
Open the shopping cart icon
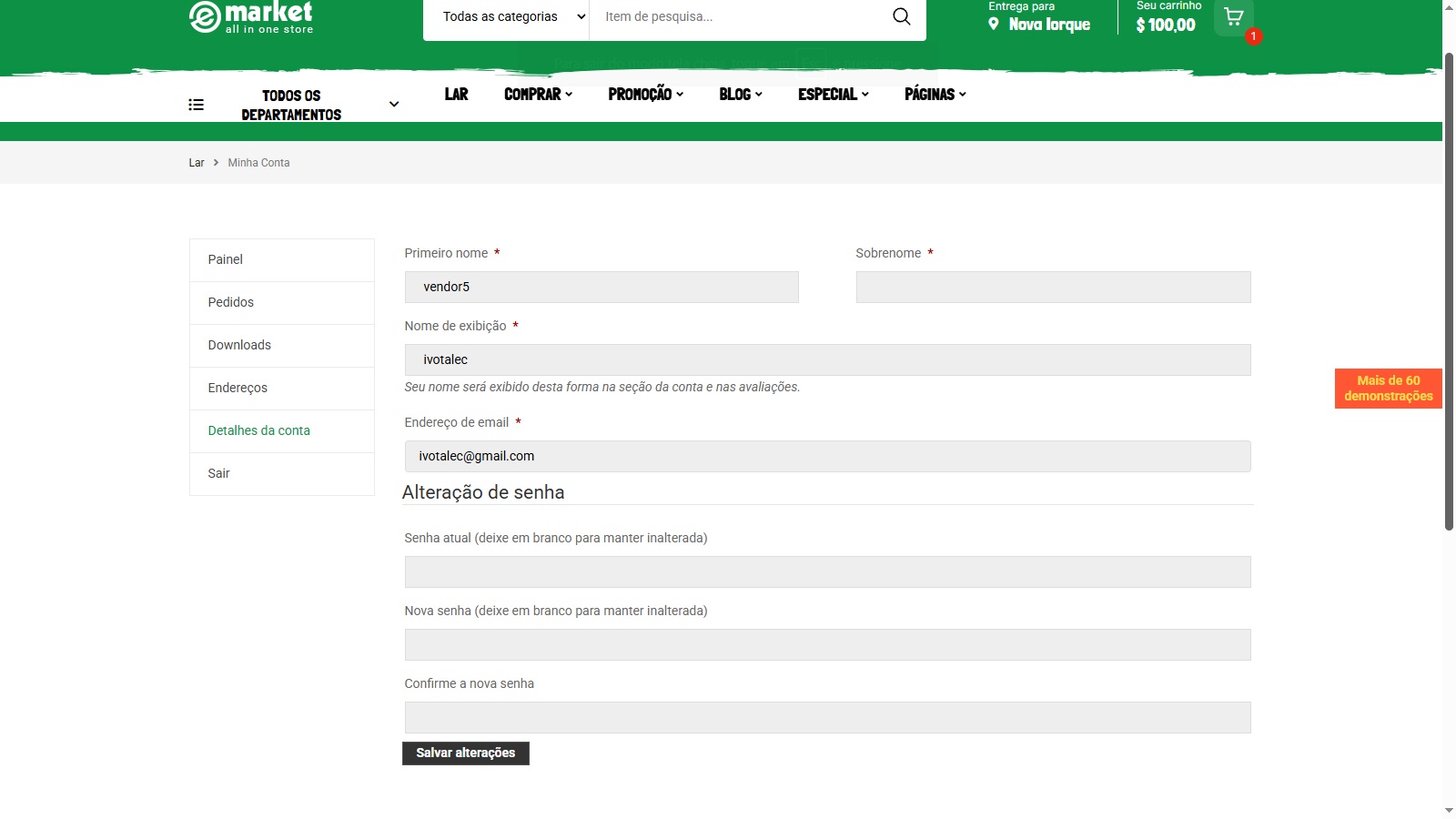(x=1233, y=17)
